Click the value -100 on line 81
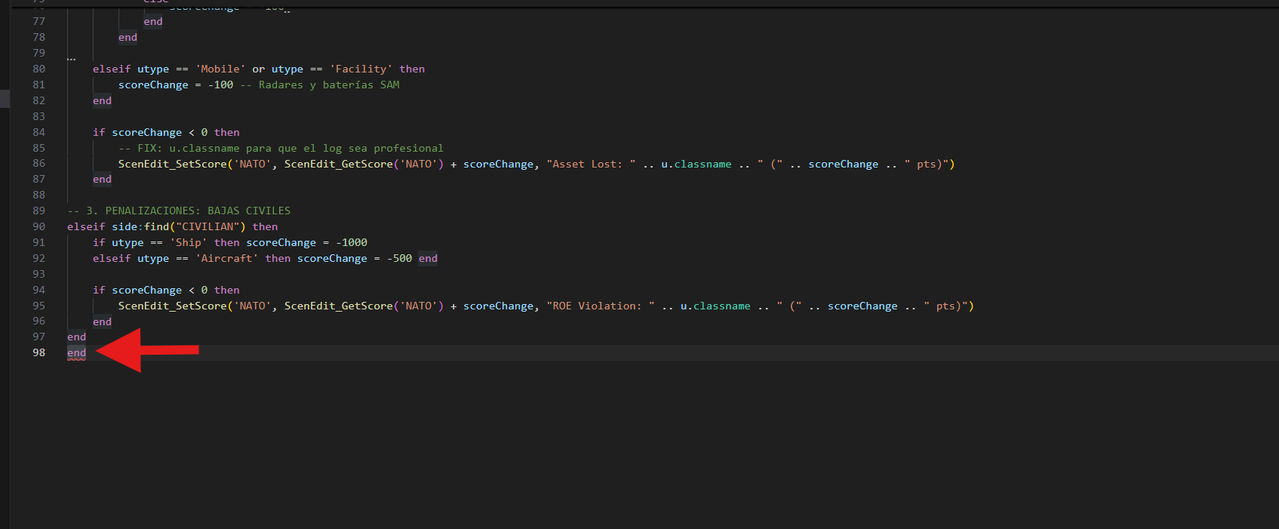This screenshot has width=1279, height=529. [x=219, y=85]
